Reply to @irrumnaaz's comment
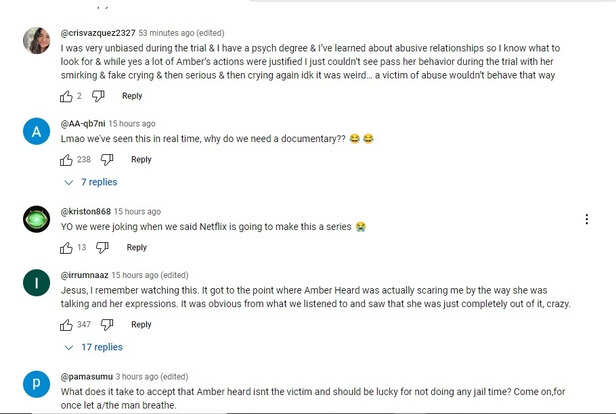This screenshot has width=616, height=414. 141,325
